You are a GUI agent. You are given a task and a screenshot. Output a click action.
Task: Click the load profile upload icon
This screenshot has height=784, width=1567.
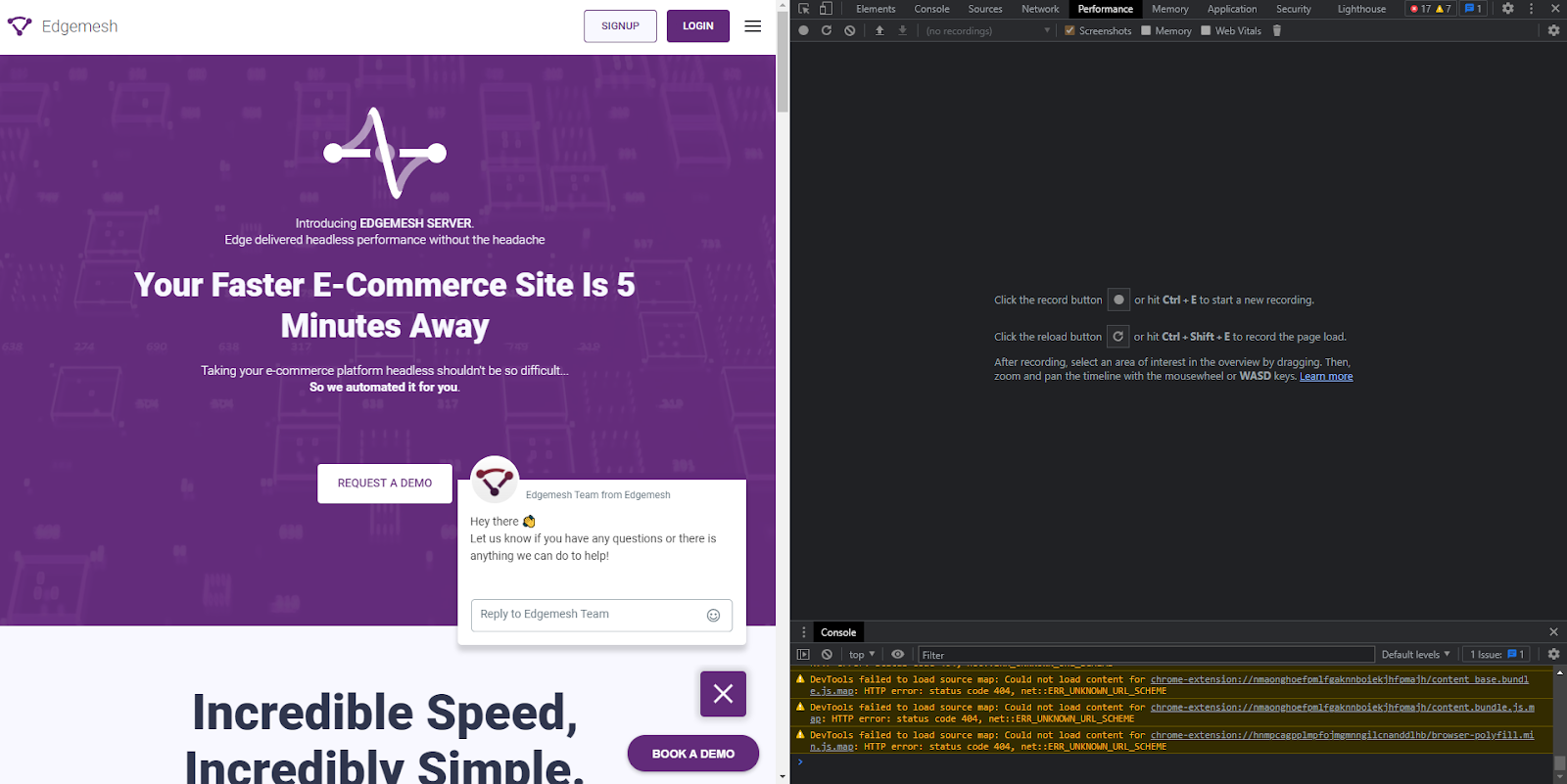pos(879,30)
